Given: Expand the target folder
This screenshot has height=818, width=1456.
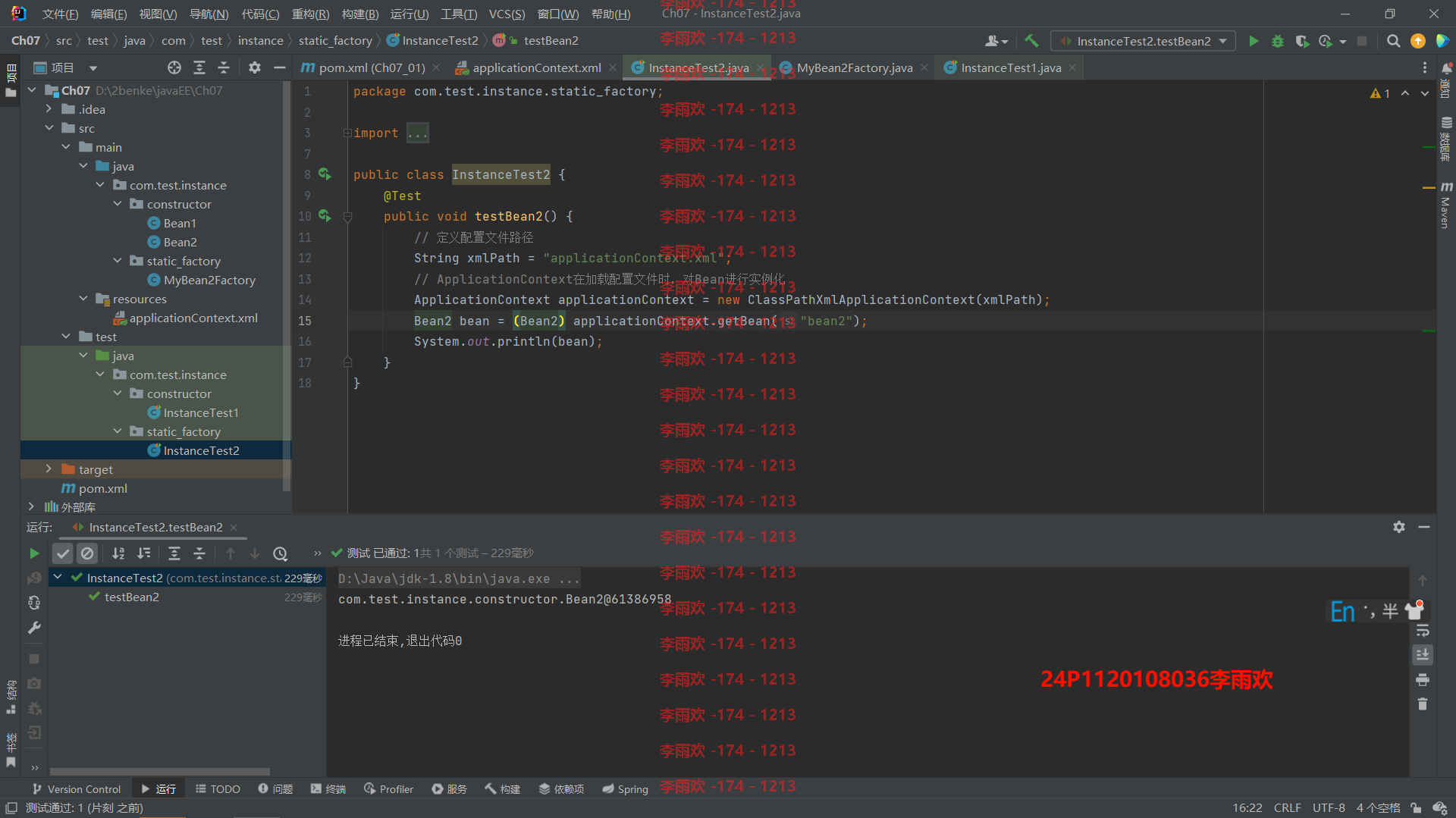Looking at the screenshot, I should (x=49, y=469).
